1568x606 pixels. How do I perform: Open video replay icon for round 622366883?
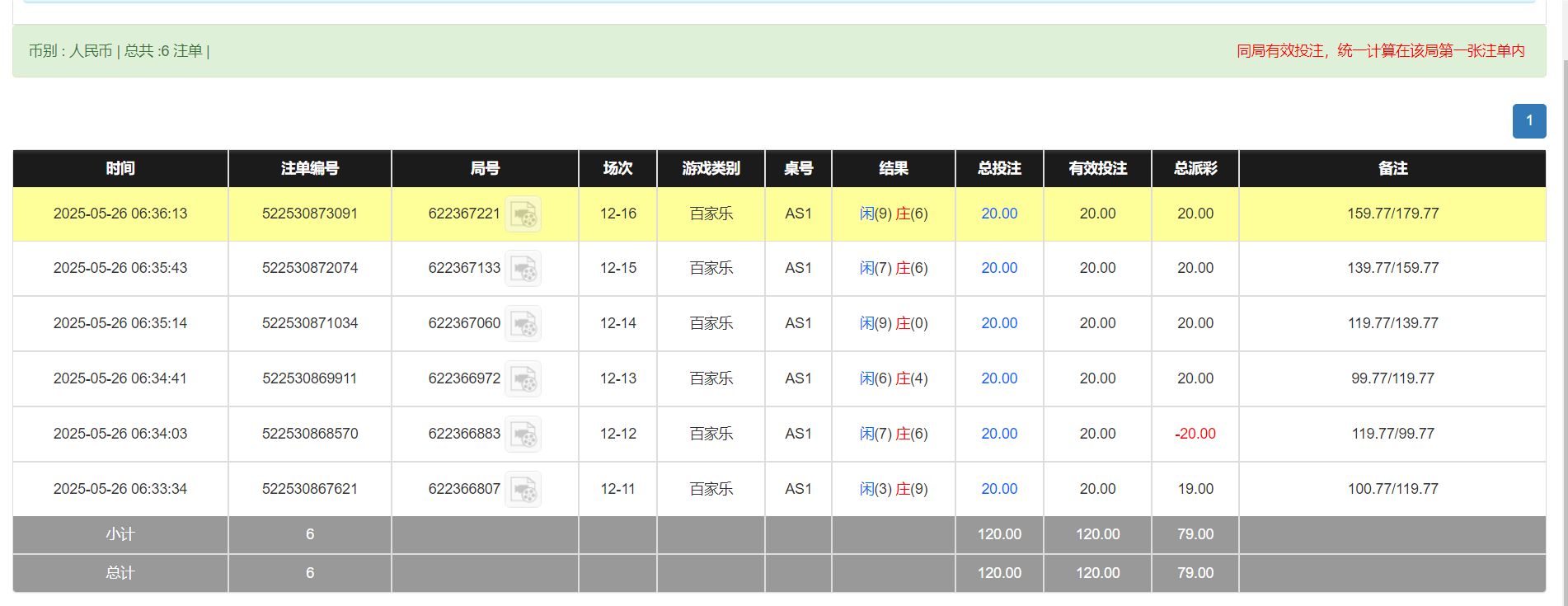click(x=523, y=435)
